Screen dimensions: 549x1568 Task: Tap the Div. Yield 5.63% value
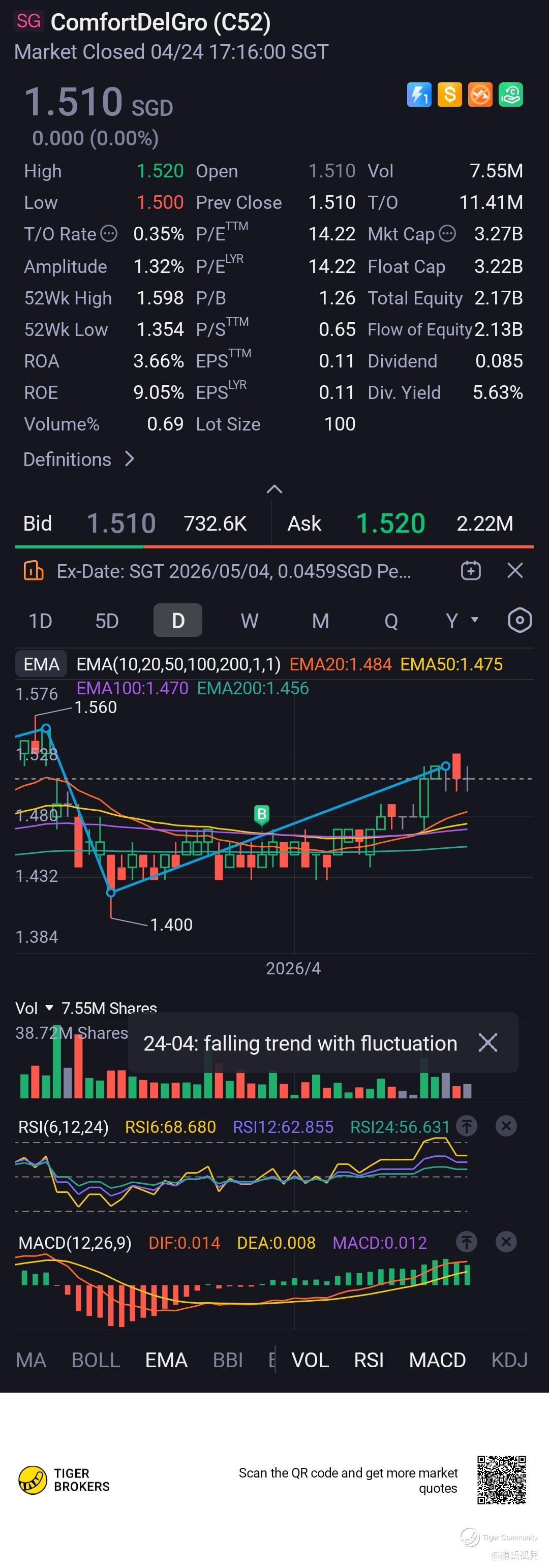[498, 392]
